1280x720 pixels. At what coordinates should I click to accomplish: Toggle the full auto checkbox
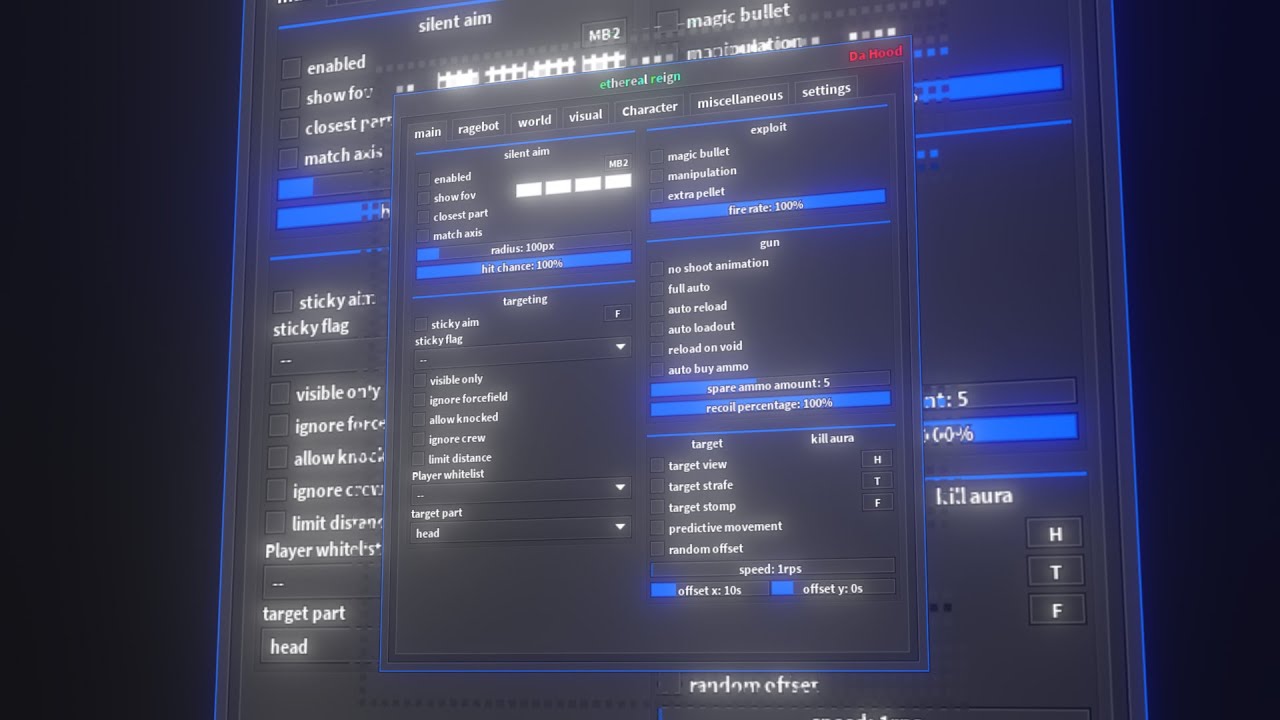[657, 289]
